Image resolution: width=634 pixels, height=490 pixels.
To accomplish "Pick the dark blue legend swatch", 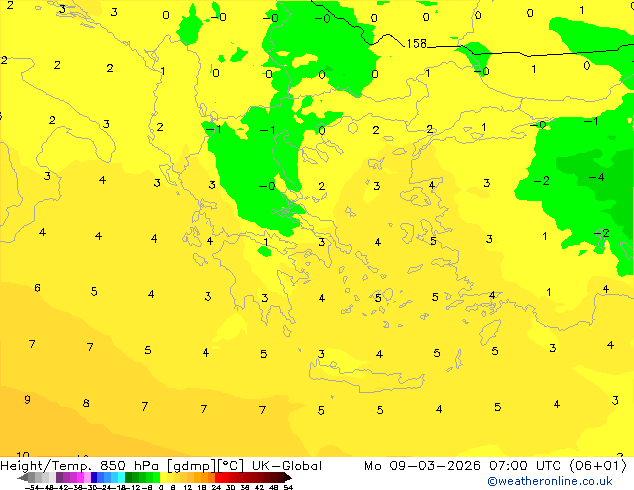I will (94, 477).
